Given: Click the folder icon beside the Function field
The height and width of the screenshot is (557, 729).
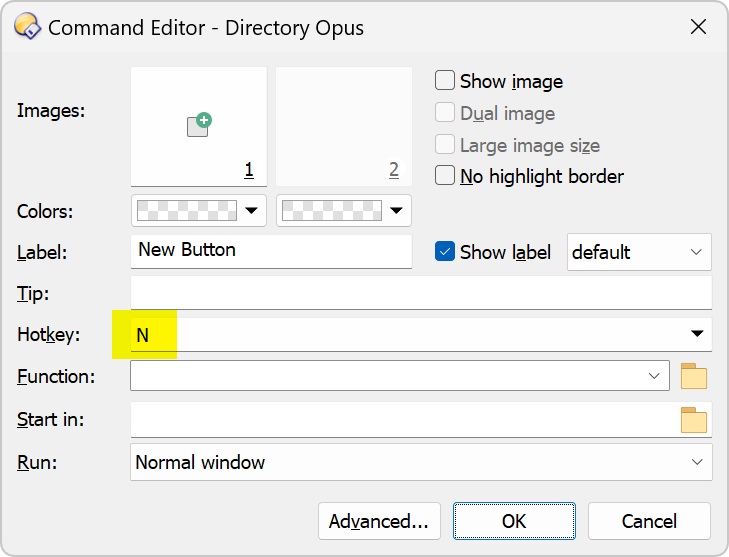Looking at the screenshot, I should [694, 376].
